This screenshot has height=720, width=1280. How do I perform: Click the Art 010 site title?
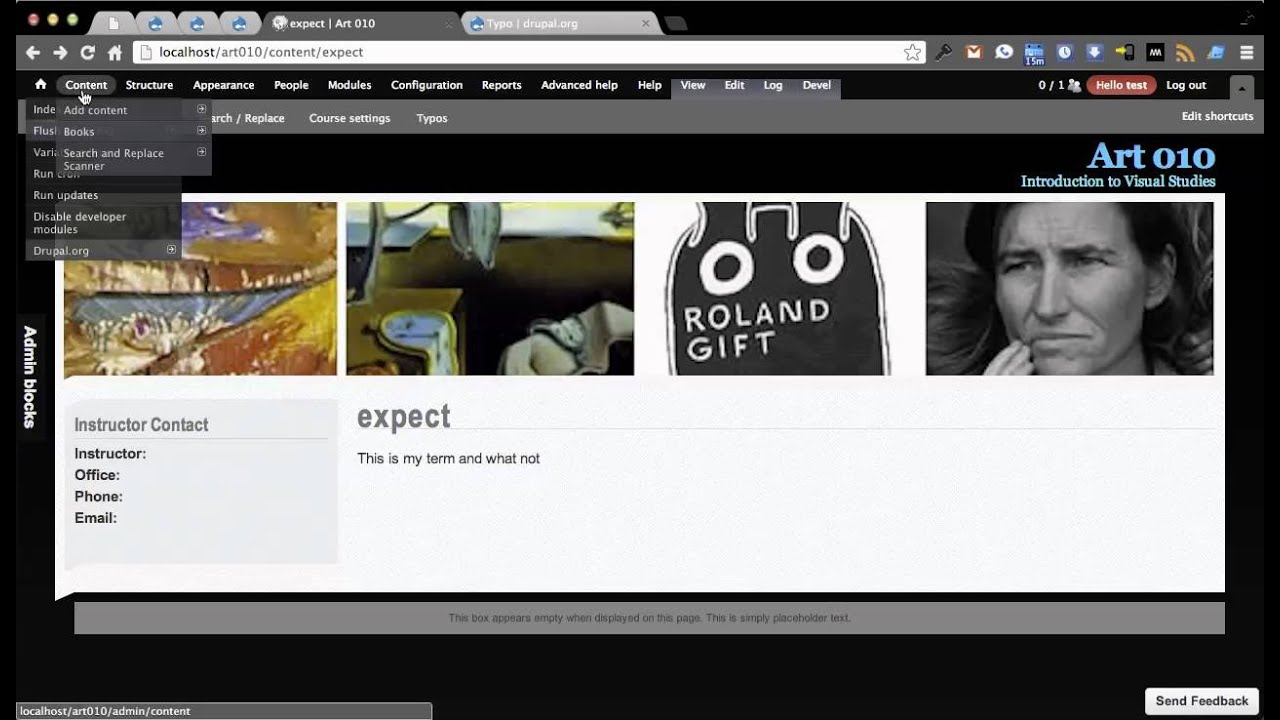(1151, 156)
